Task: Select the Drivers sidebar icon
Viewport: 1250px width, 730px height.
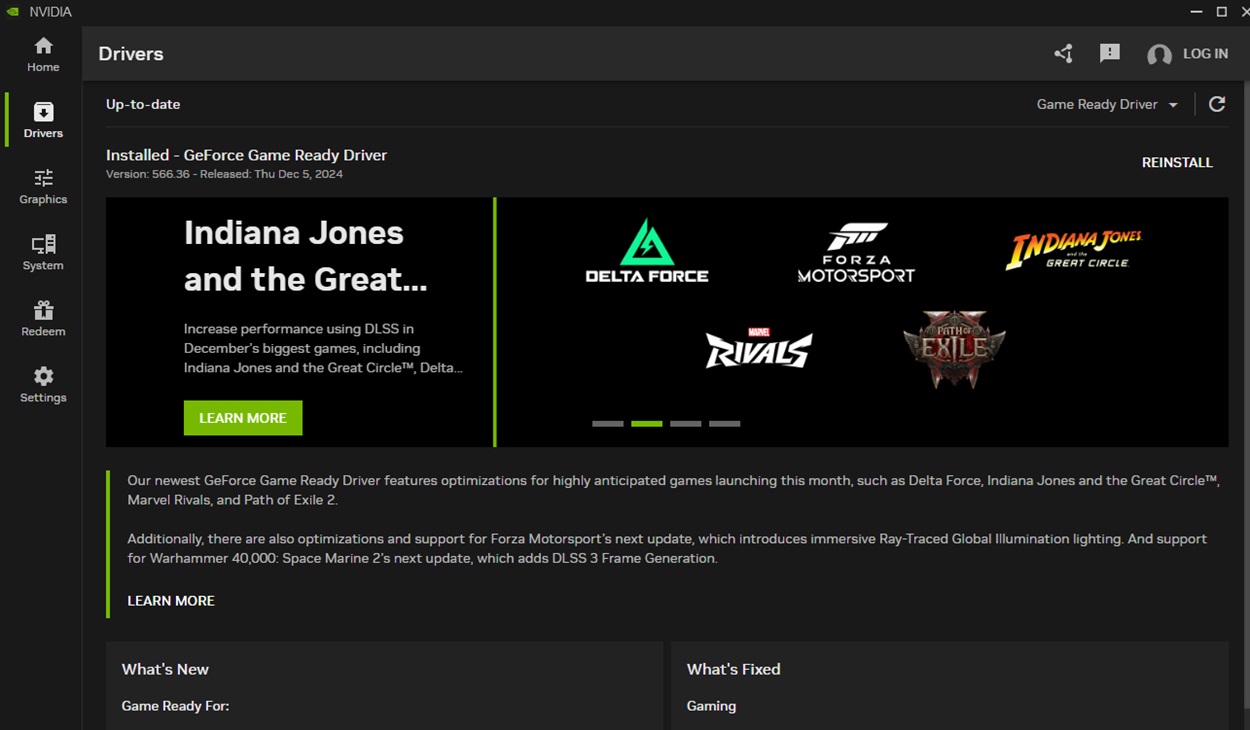Action: pyautogui.click(x=43, y=120)
